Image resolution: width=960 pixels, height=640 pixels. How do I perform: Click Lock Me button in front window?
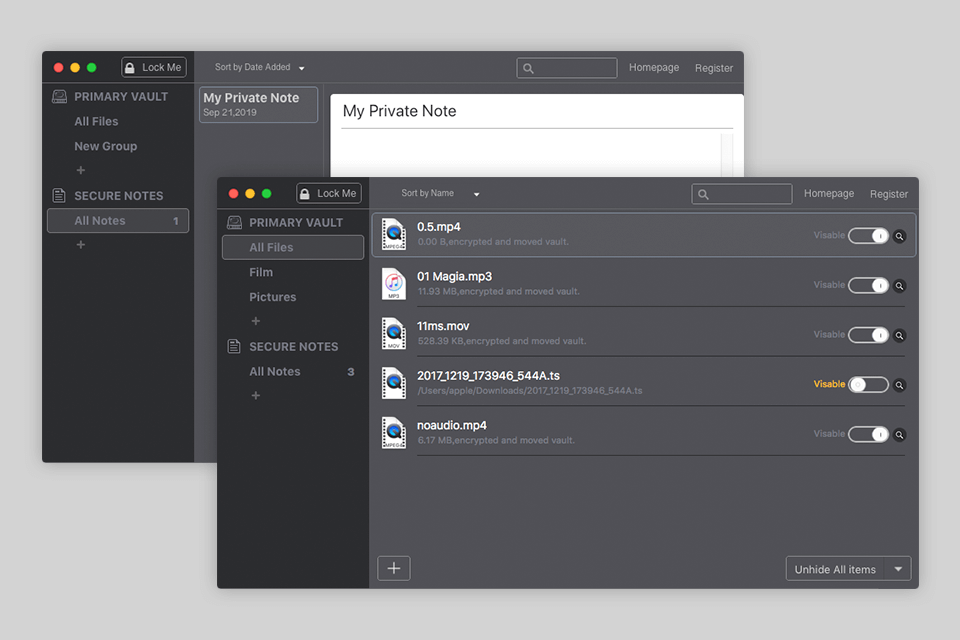329,194
